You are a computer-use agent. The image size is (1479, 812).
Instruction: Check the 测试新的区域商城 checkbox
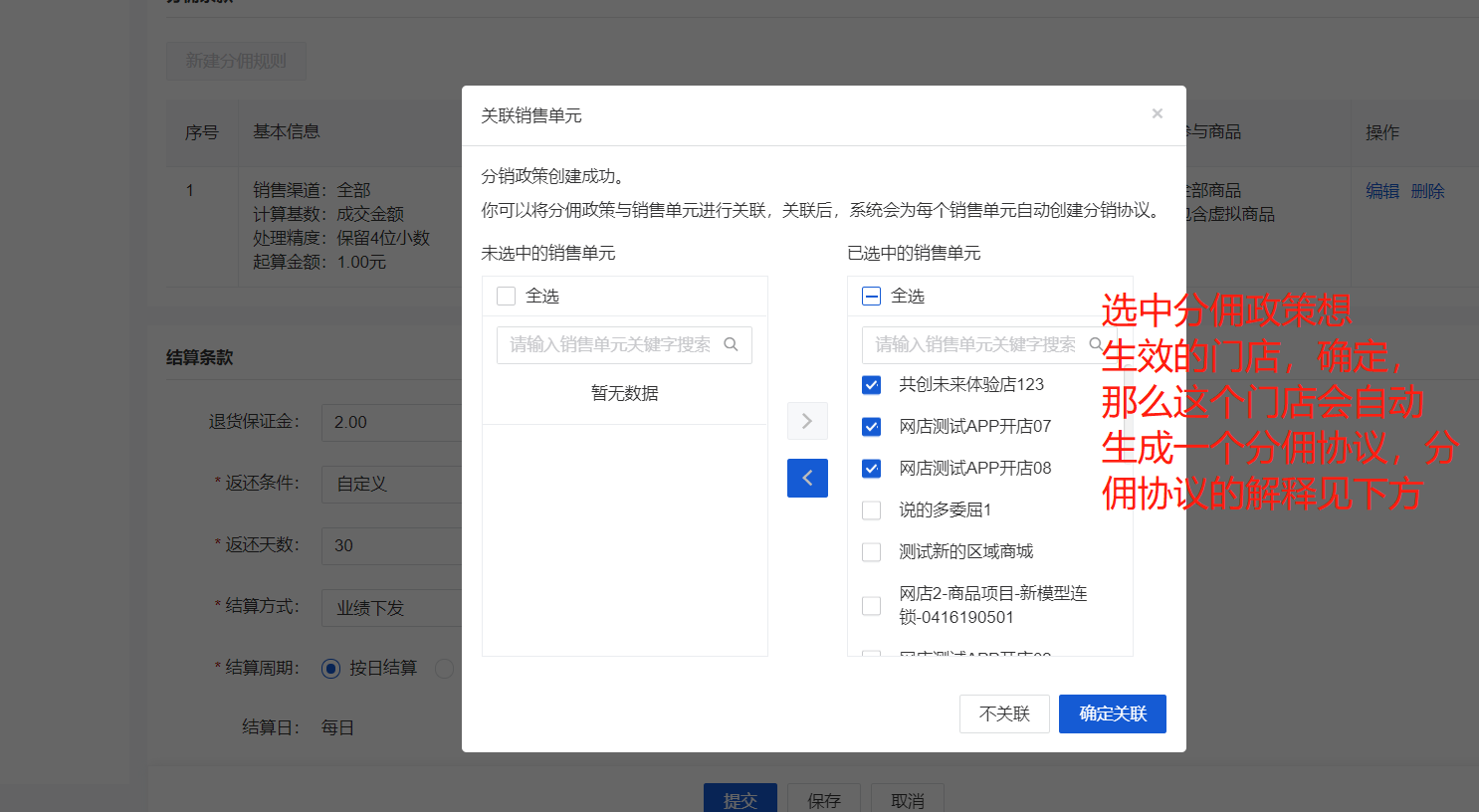[872, 552]
